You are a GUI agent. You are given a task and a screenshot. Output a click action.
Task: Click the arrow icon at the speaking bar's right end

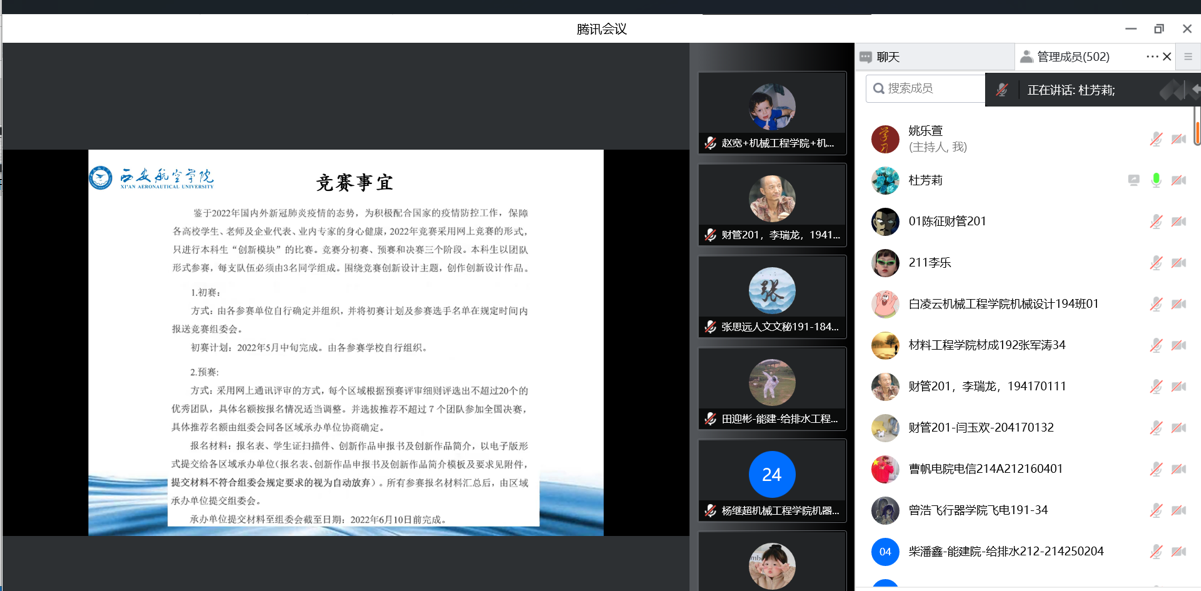click(1195, 90)
